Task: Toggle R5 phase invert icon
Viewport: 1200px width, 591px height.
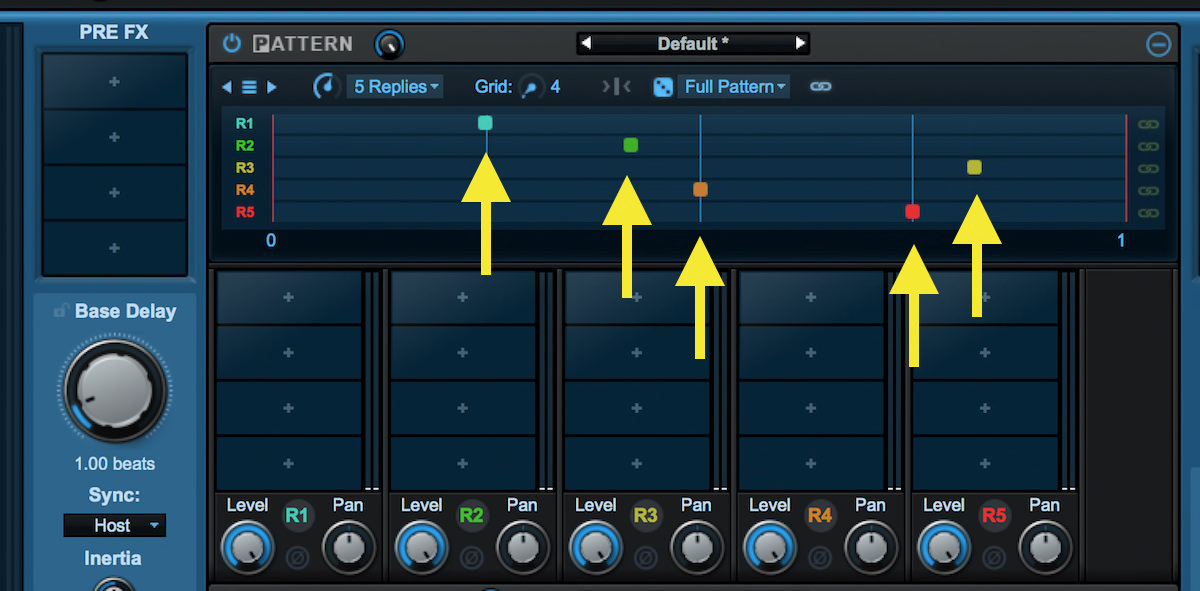Action: (x=993, y=558)
